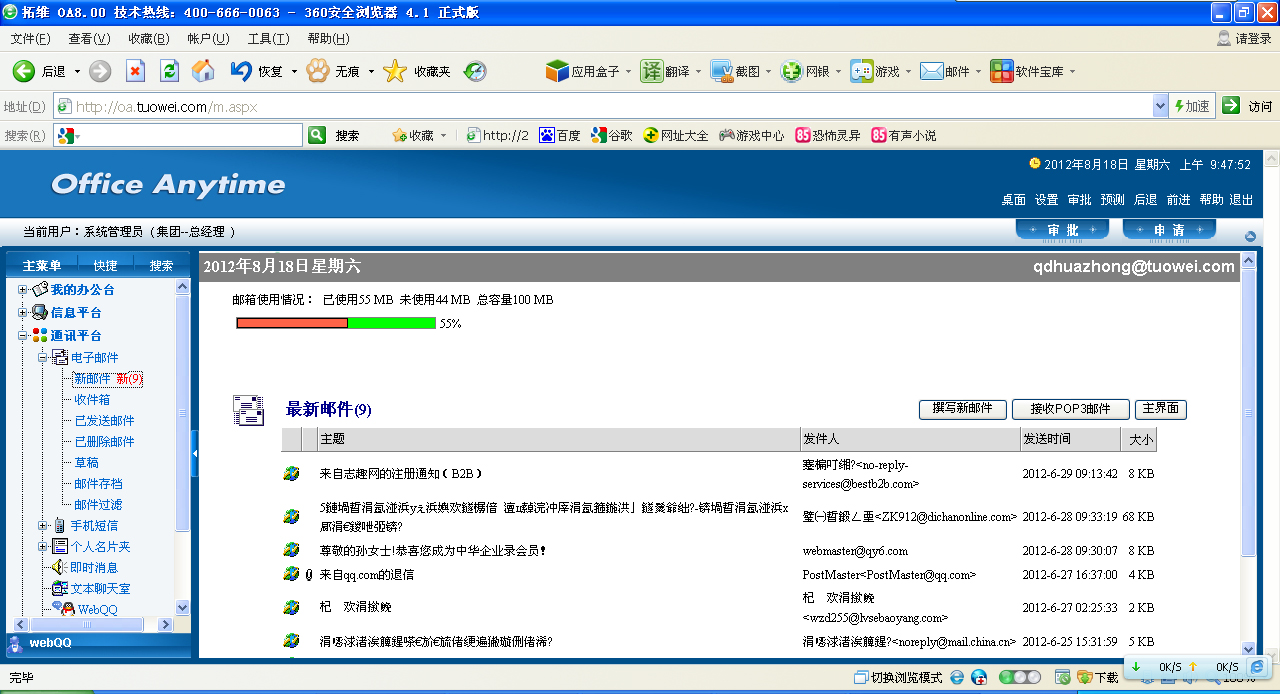The height and width of the screenshot is (694, 1280).
Task: Click the browser Back arrow icon
Action: click(x=24, y=71)
